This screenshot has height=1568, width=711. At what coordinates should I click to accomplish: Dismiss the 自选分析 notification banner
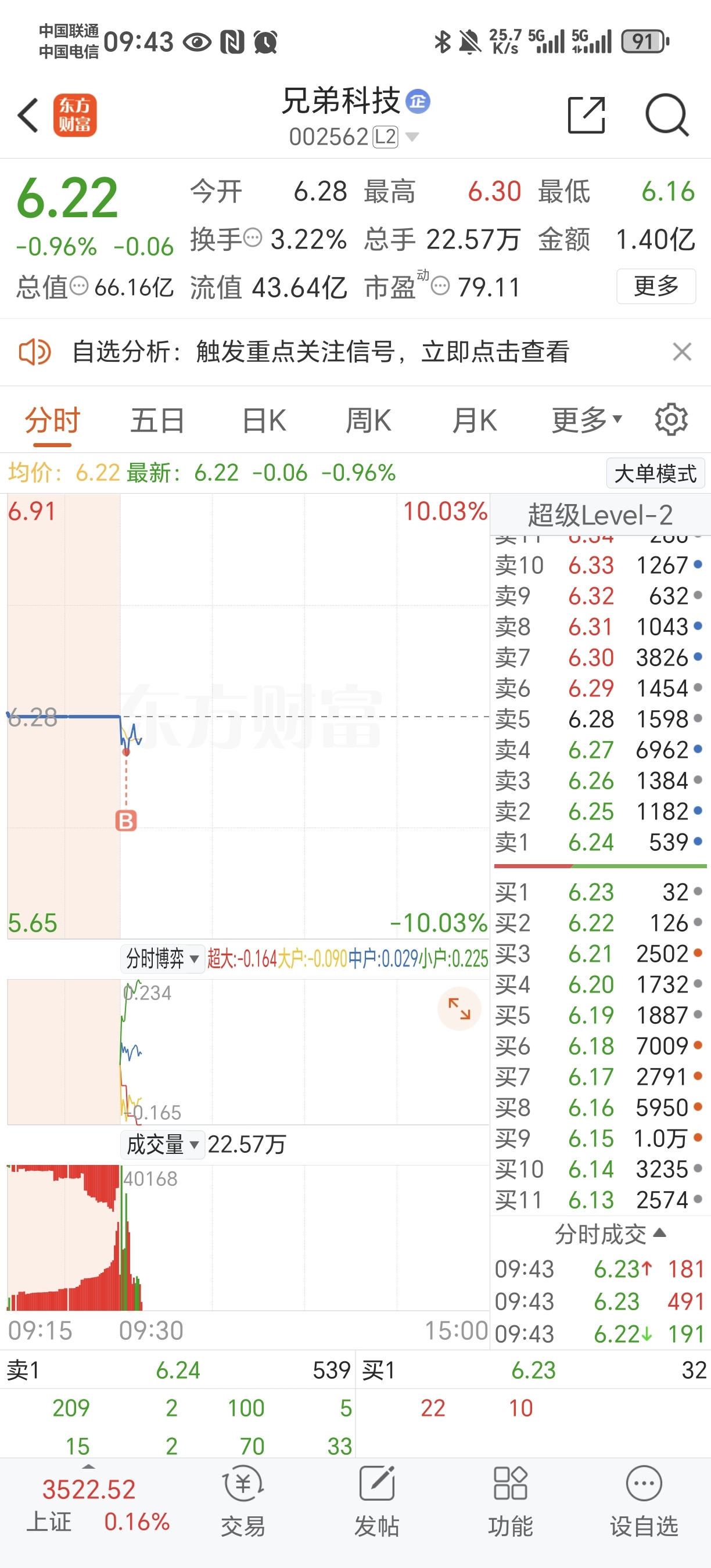pos(682,352)
